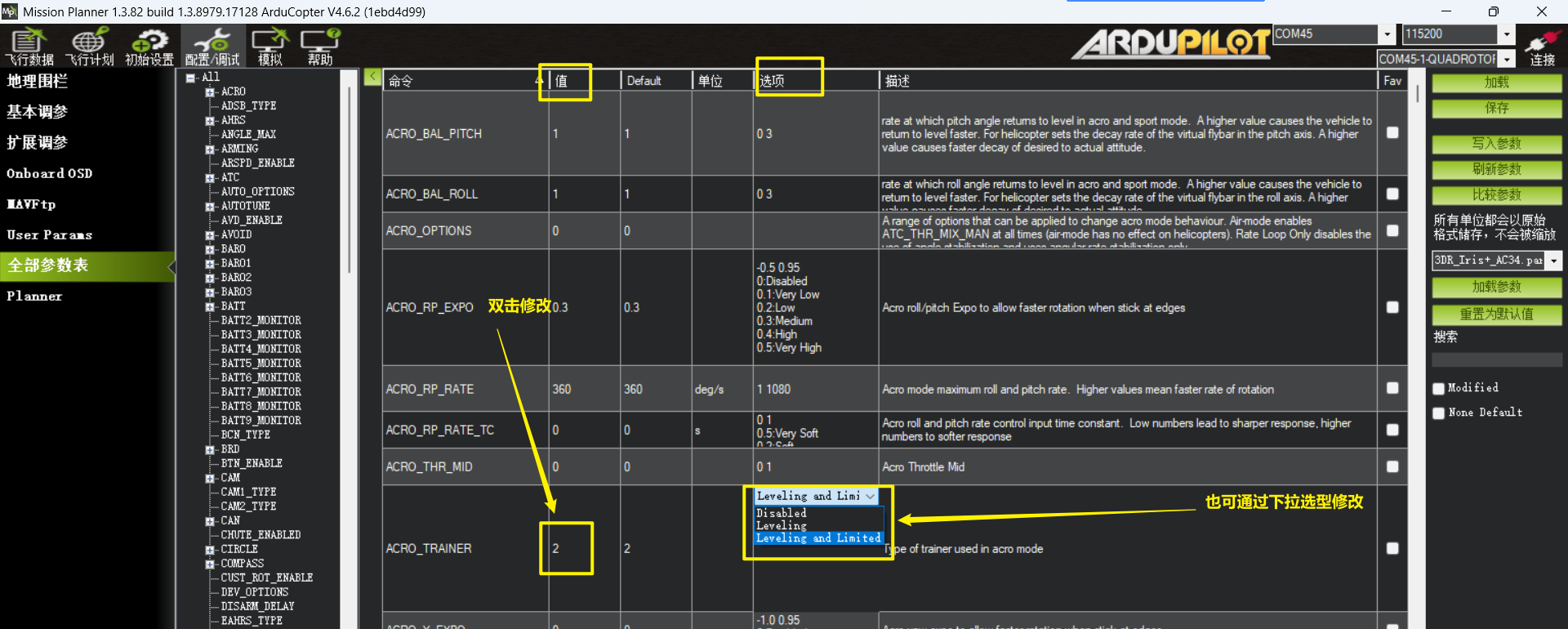Enable the Modified filter checkbox
The image size is (1568, 629).
[1439, 389]
